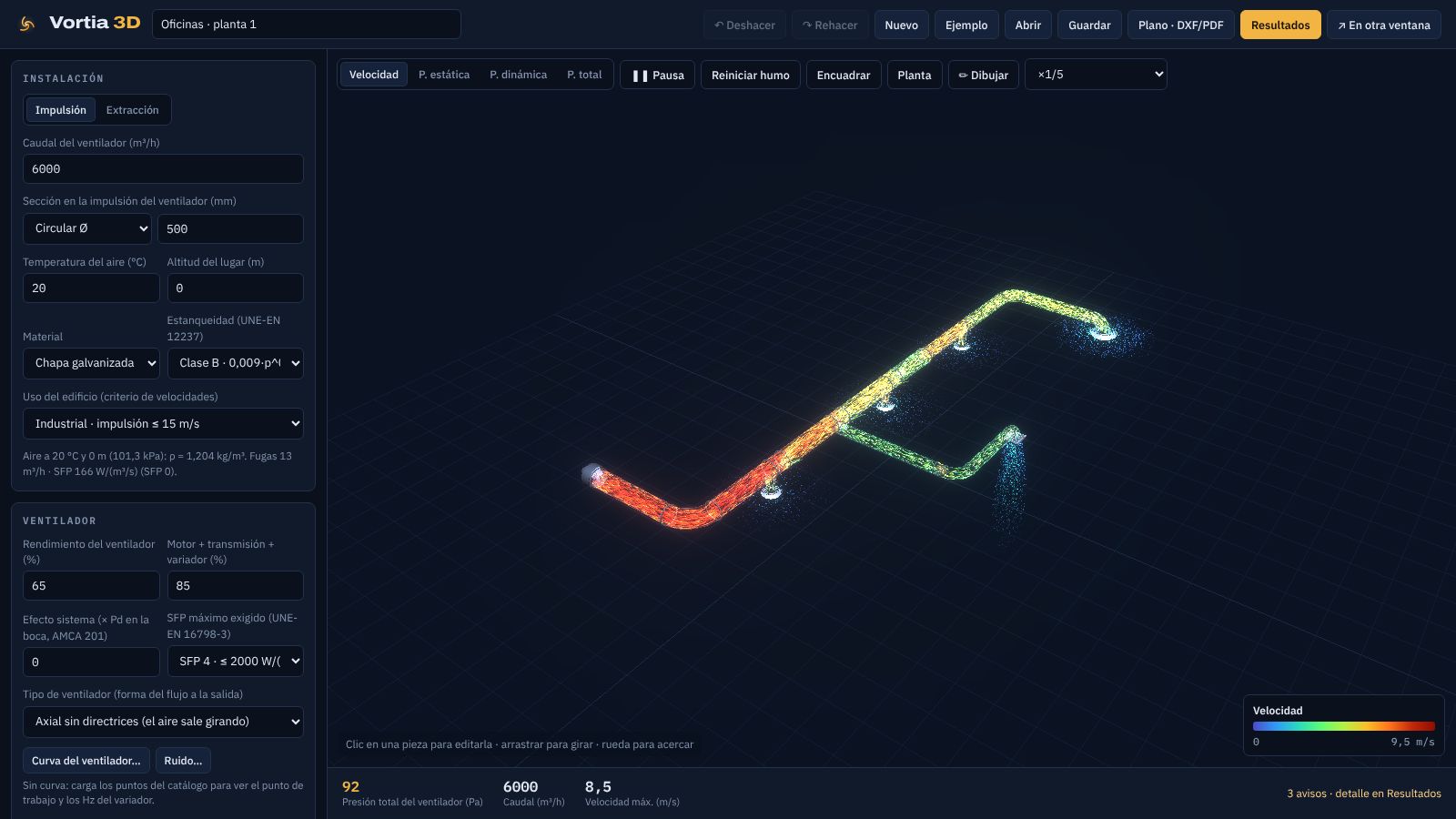The width and height of the screenshot is (1456, 819).
Task: Switch to P. dinámica view tab
Action: 519,75
